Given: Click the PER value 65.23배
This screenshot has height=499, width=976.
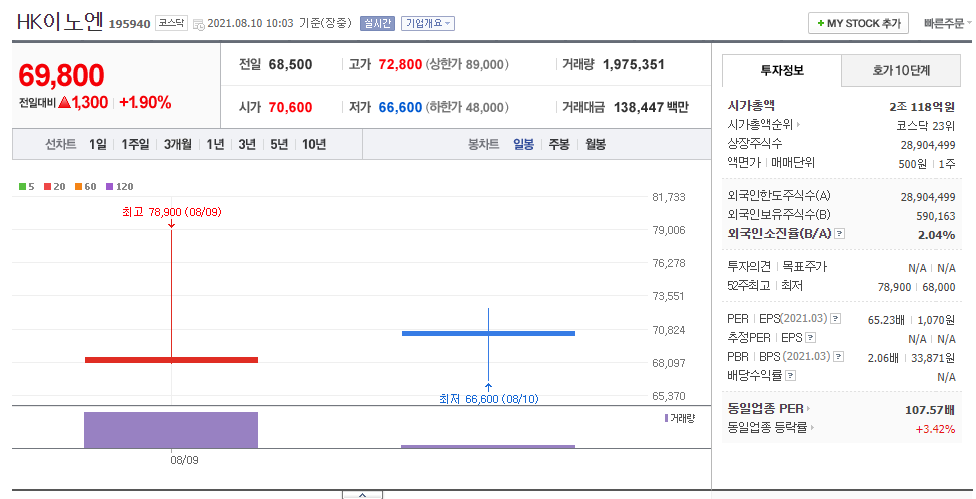Looking at the screenshot, I should 886,320.
